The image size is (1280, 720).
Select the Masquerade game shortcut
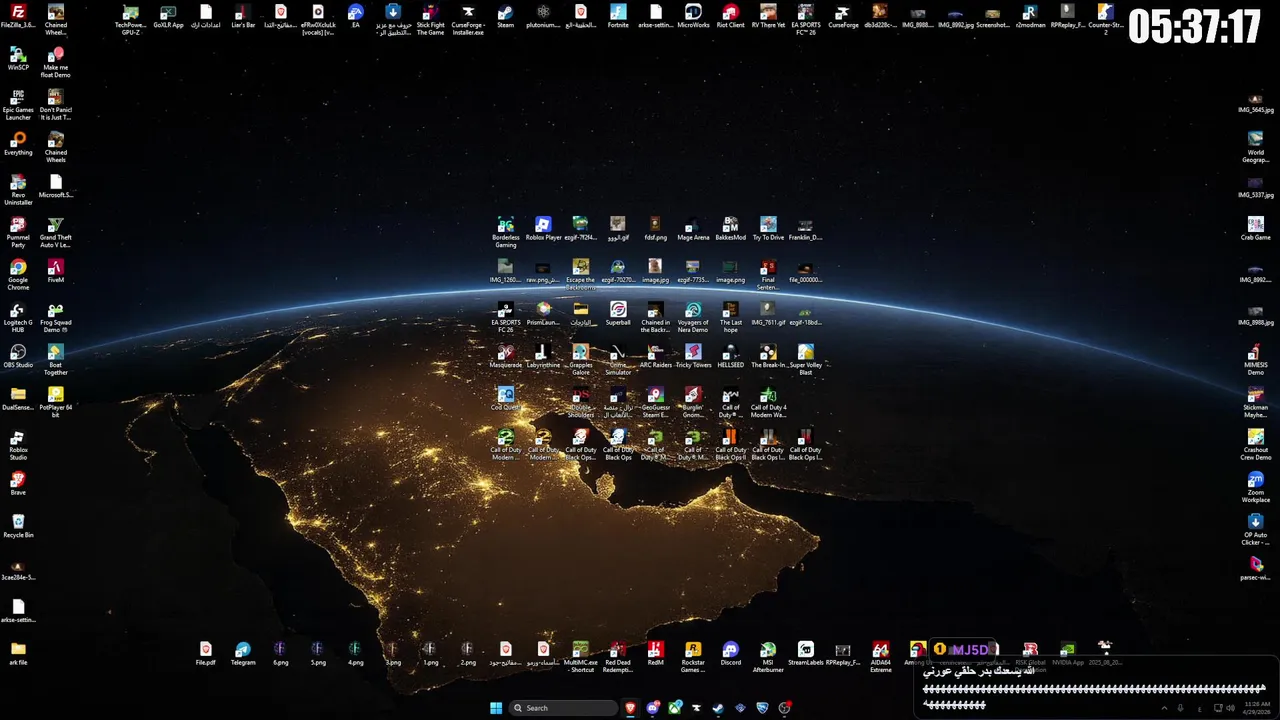pos(506,356)
